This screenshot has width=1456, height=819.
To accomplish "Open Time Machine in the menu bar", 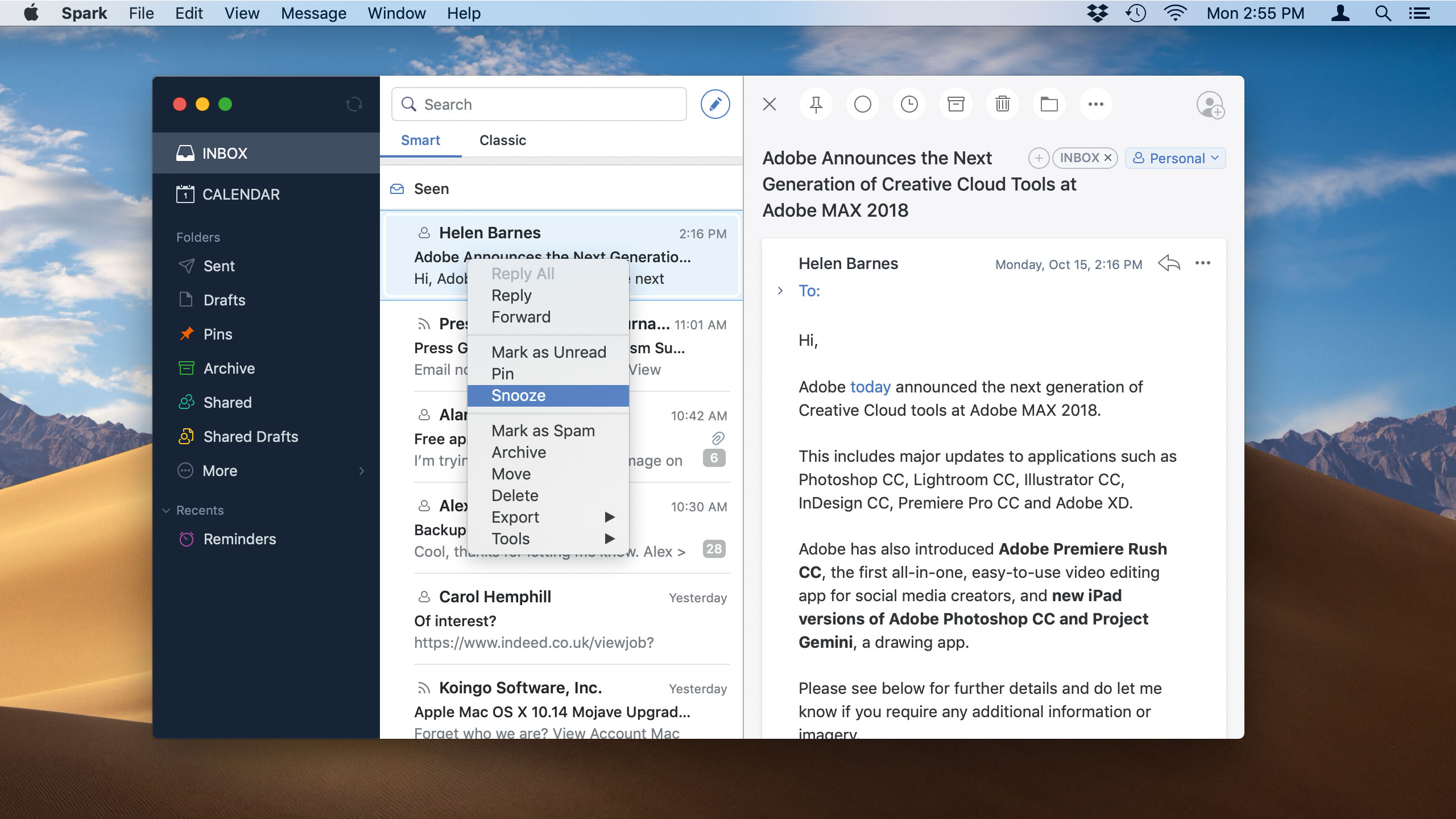I will (1136, 13).
